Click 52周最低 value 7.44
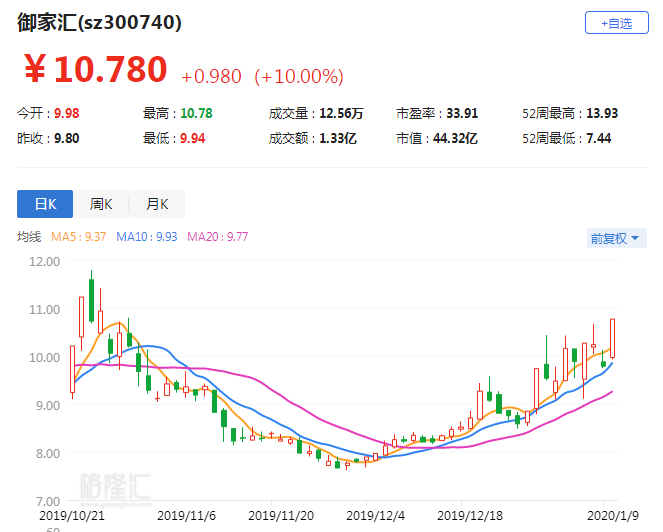This screenshot has height=532, width=663. pyautogui.click(x=598, y=138)
